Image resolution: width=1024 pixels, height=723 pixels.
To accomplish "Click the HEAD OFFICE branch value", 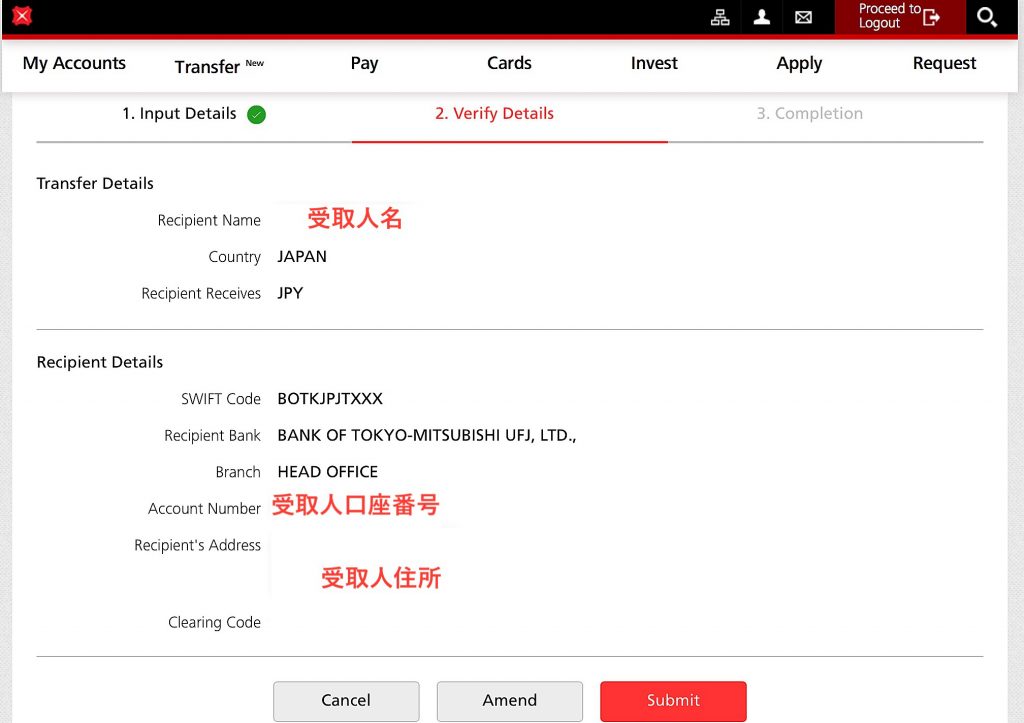I will pos(328,472).
